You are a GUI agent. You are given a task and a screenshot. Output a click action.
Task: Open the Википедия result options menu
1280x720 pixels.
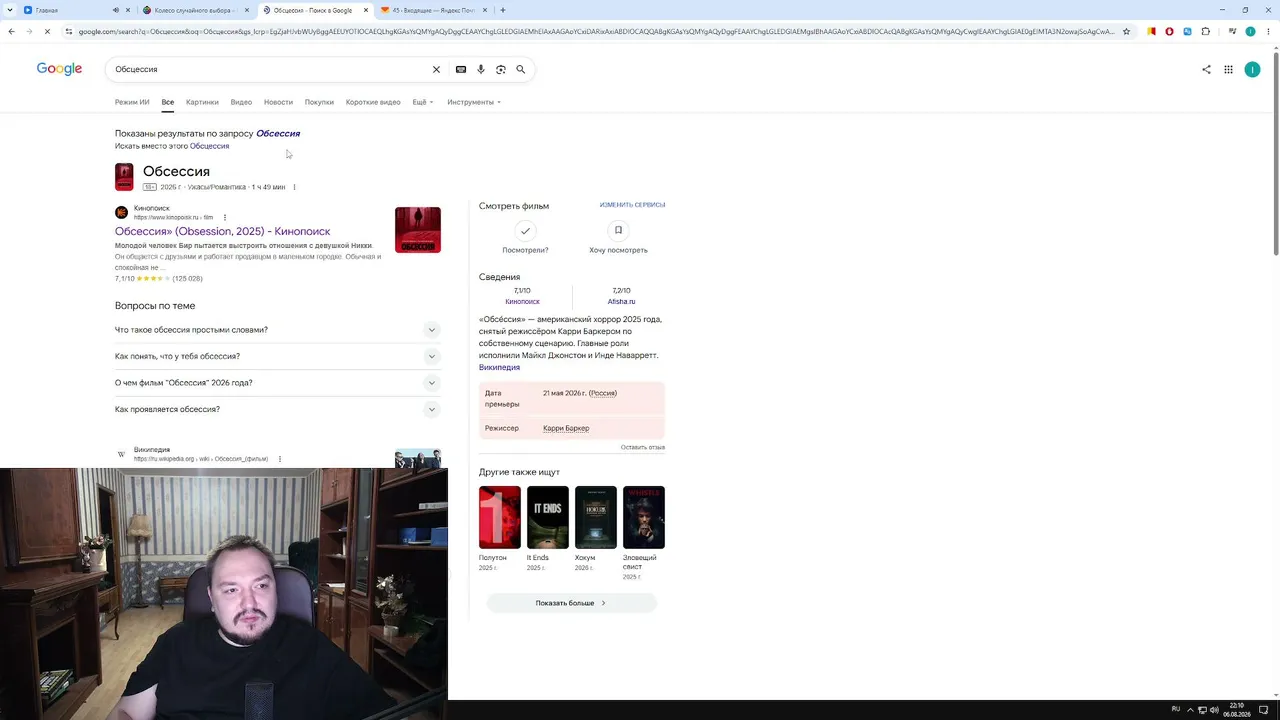coord(279,459)
